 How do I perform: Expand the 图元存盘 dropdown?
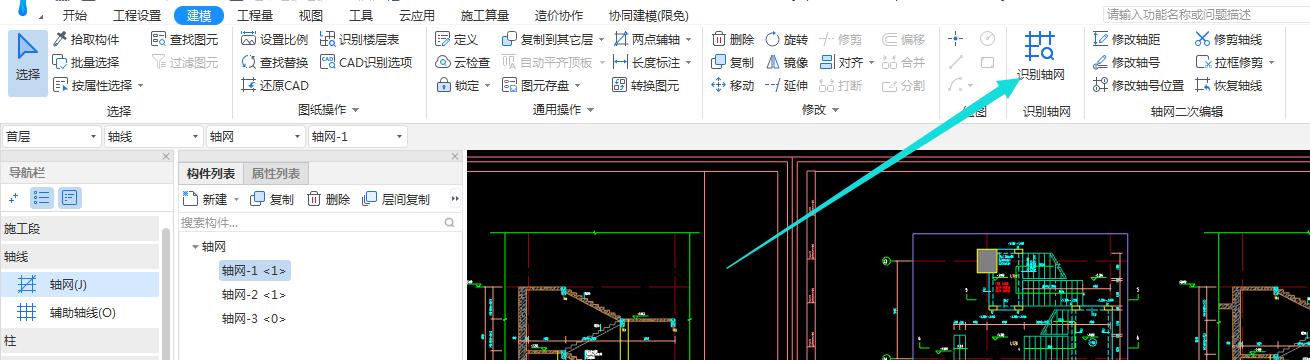577,86
